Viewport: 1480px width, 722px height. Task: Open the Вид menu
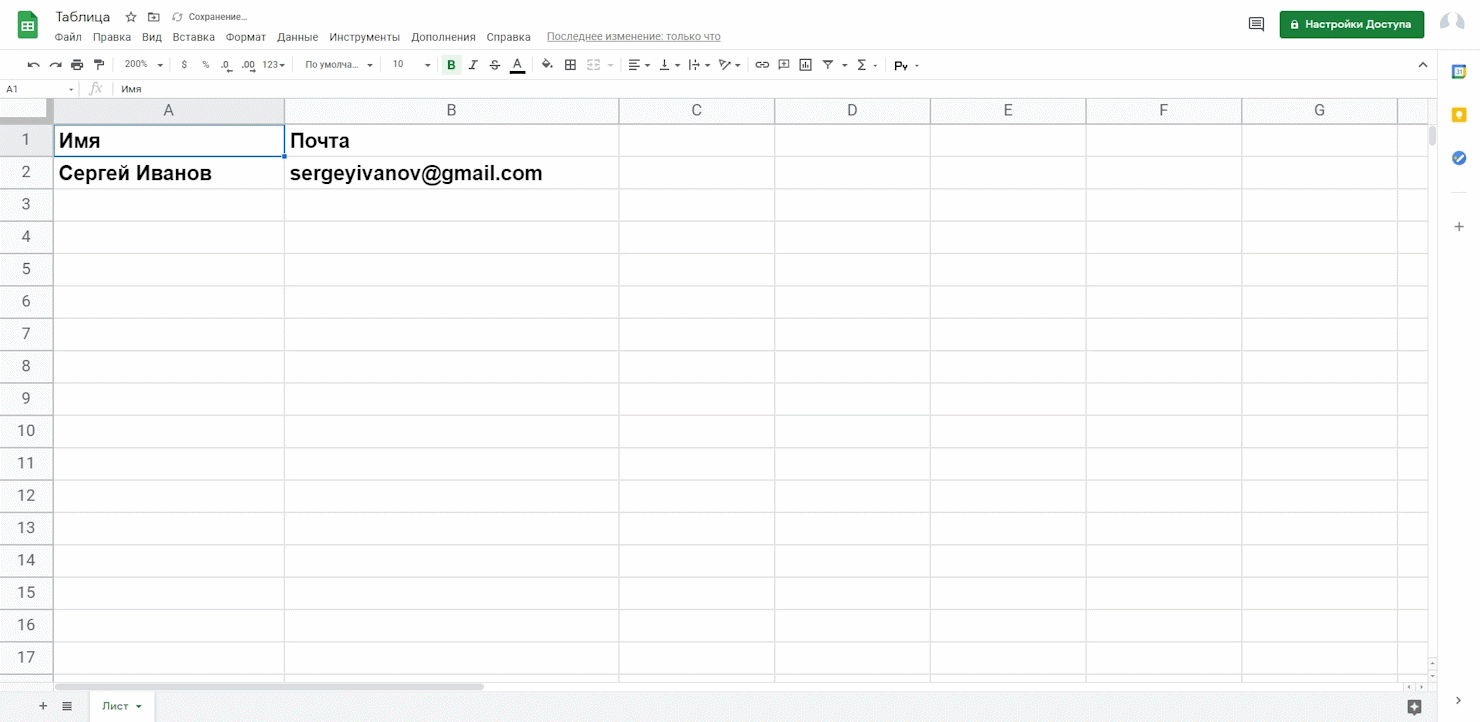tap(152, 37)
